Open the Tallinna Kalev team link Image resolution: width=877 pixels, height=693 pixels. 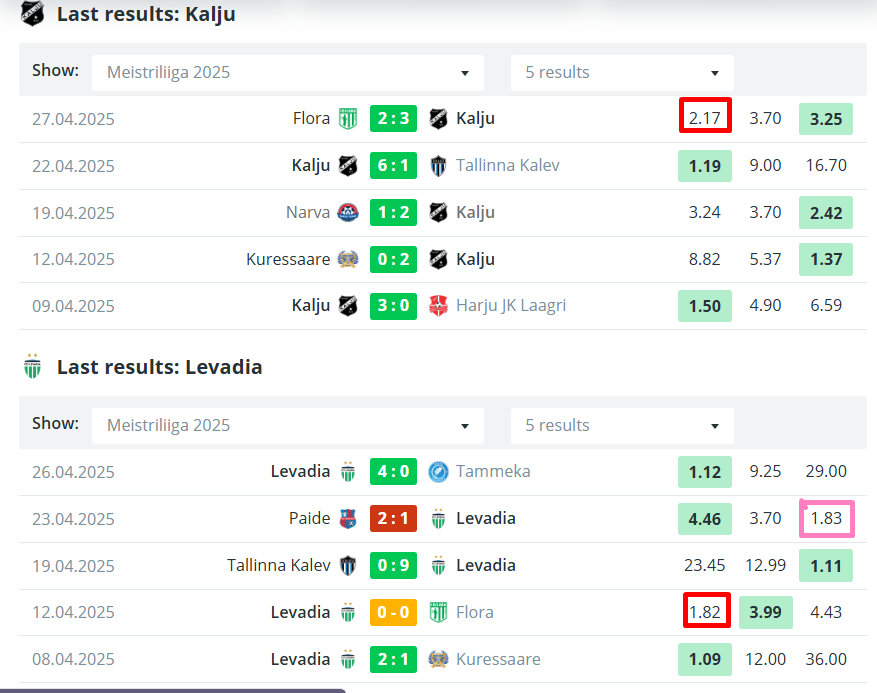[507, 166]
